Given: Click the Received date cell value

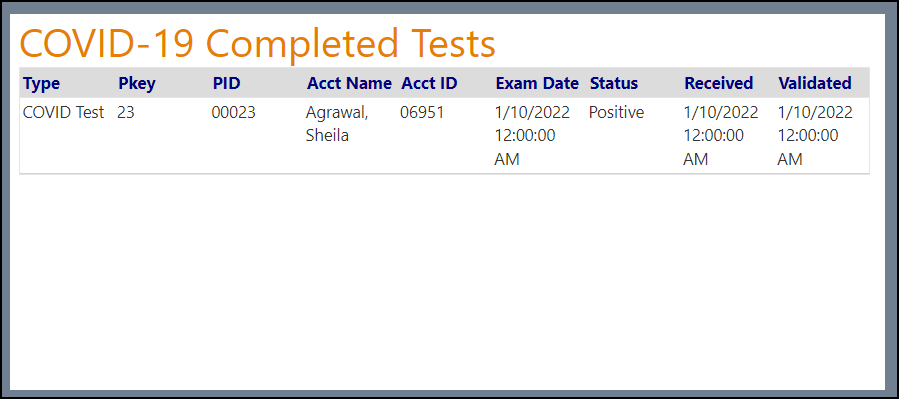Looking at the screenshot, I should pos(721,136).
